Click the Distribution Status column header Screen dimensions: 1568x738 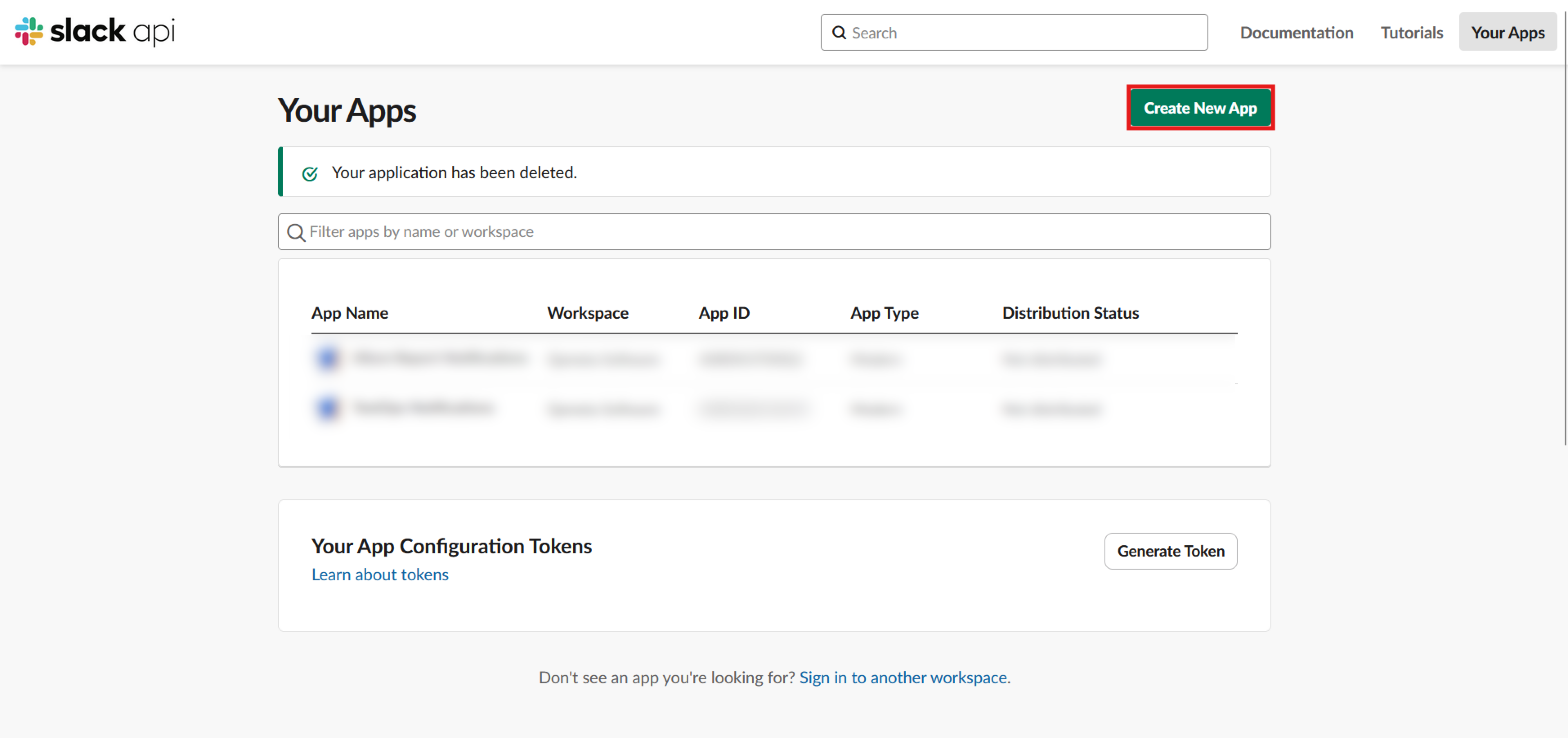pos(1070,313)
